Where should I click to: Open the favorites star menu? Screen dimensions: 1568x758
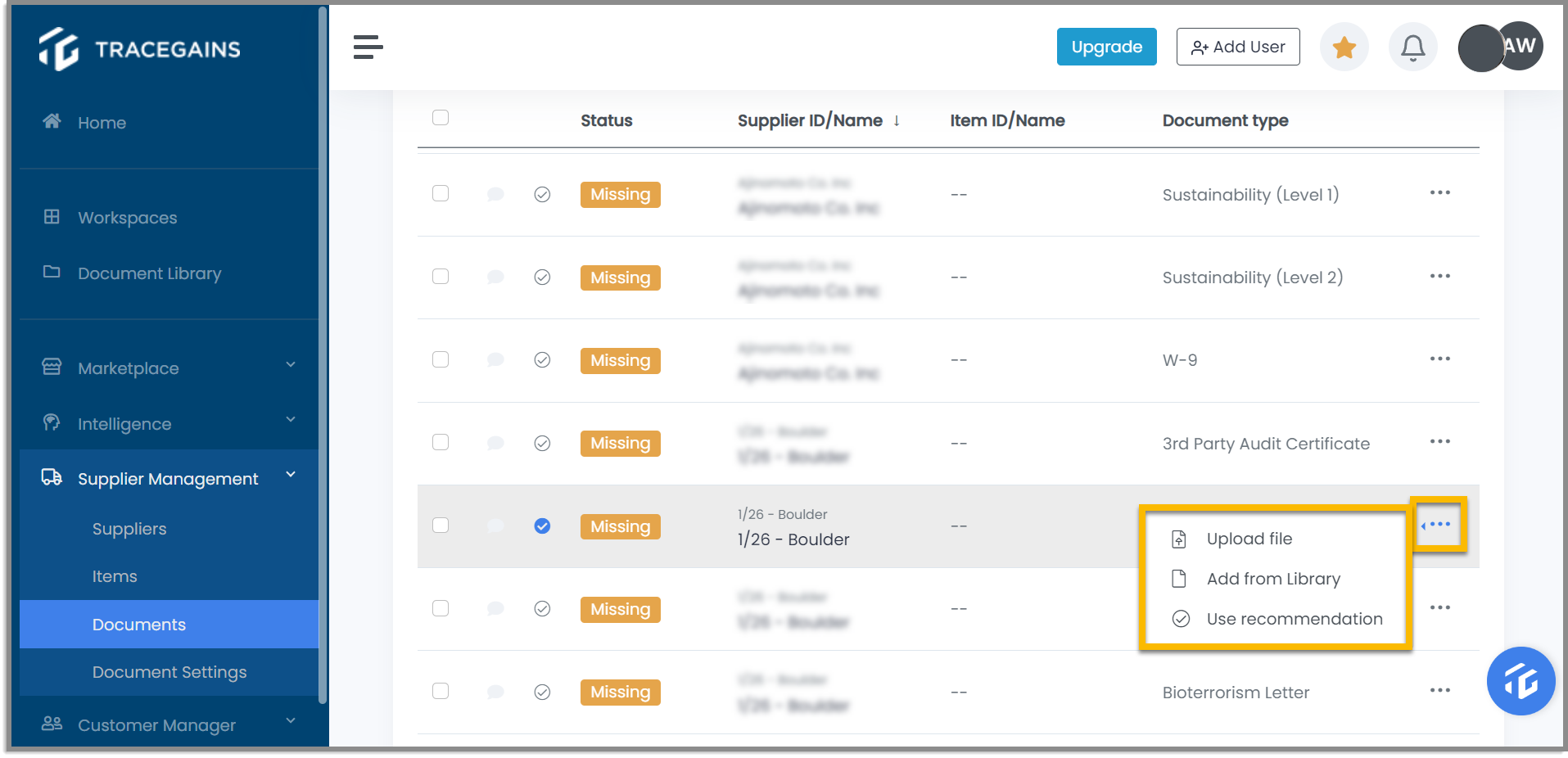(x=1343, y=47)
